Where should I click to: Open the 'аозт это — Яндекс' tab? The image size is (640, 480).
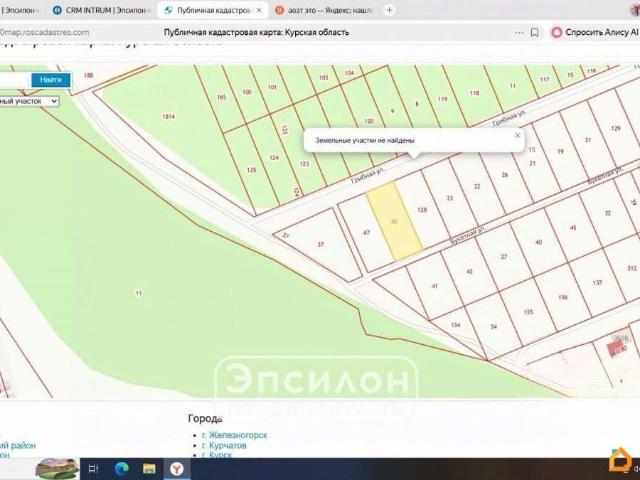click(324, 10)
